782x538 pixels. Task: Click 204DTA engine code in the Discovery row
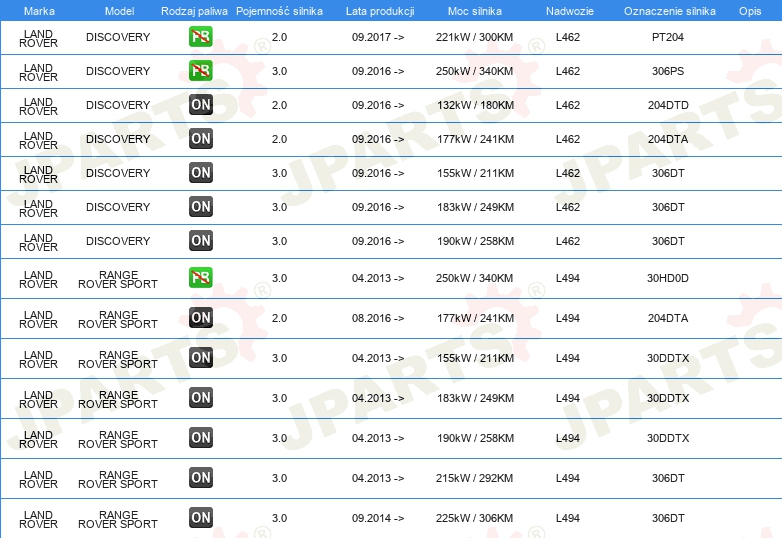pos(668,139)
